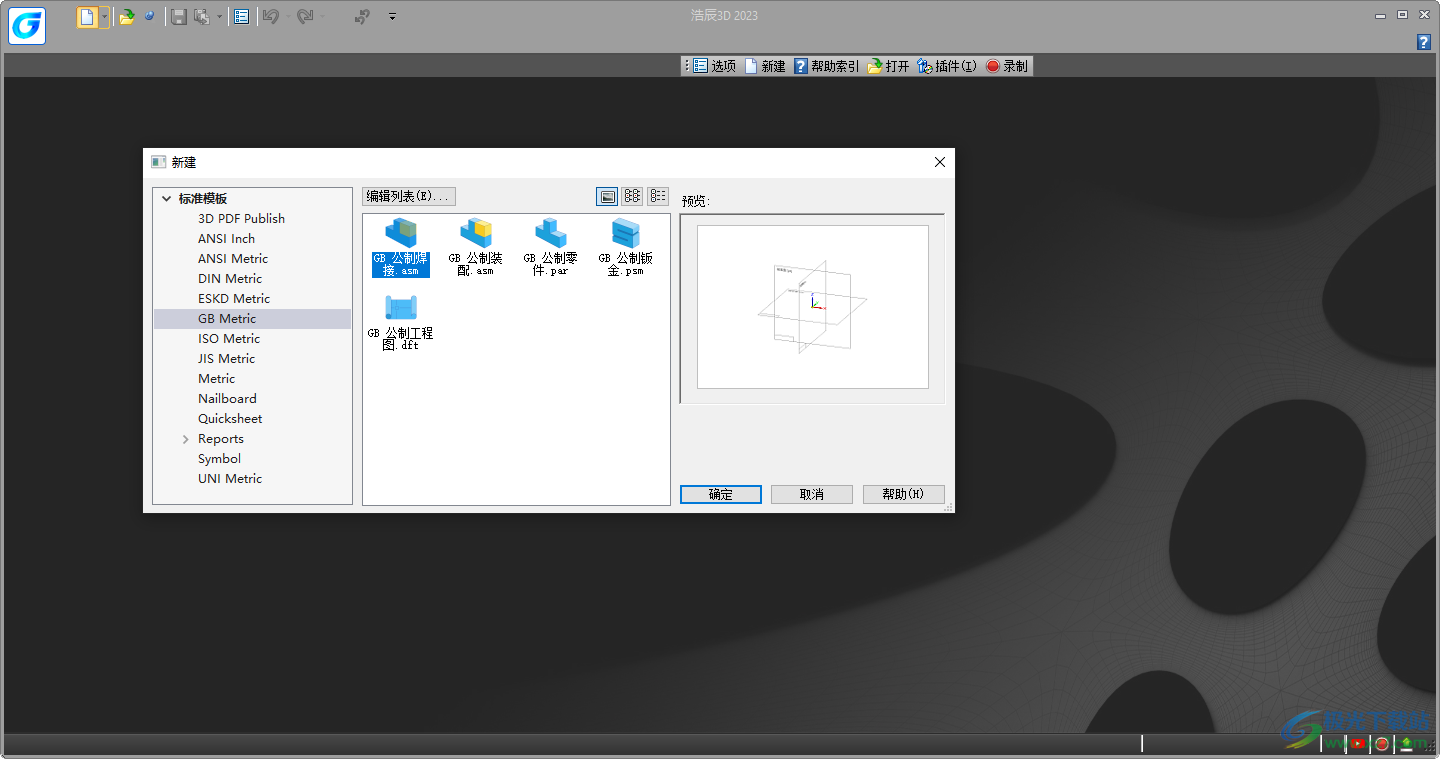Screen dimensions: 1440x759
Task: Select ISO Metric template category
Action: click(229, 339)
